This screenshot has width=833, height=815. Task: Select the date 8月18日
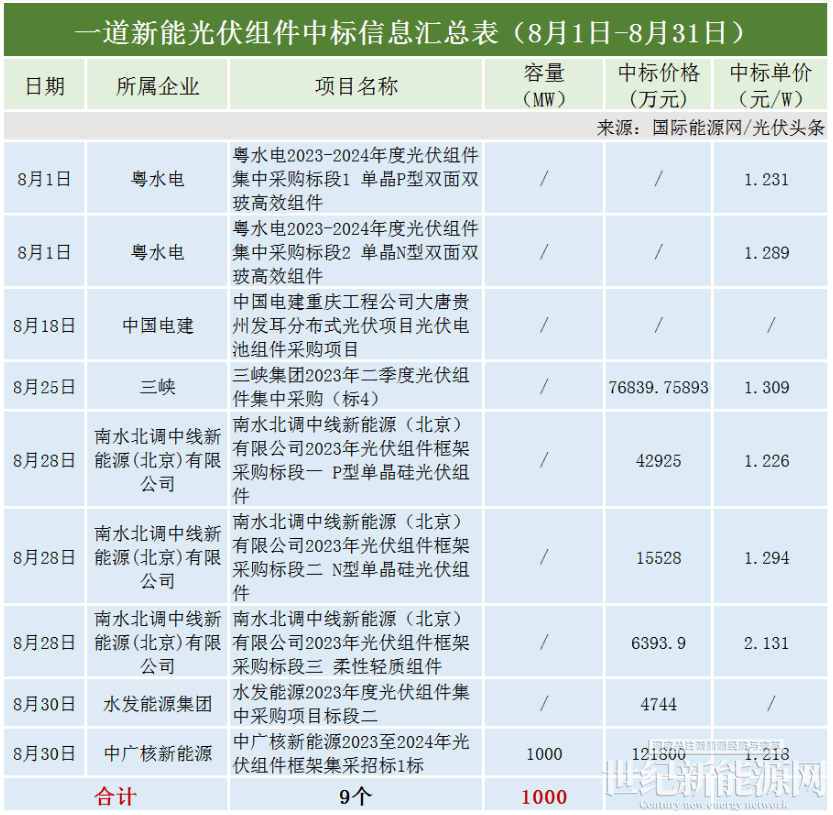44,326
